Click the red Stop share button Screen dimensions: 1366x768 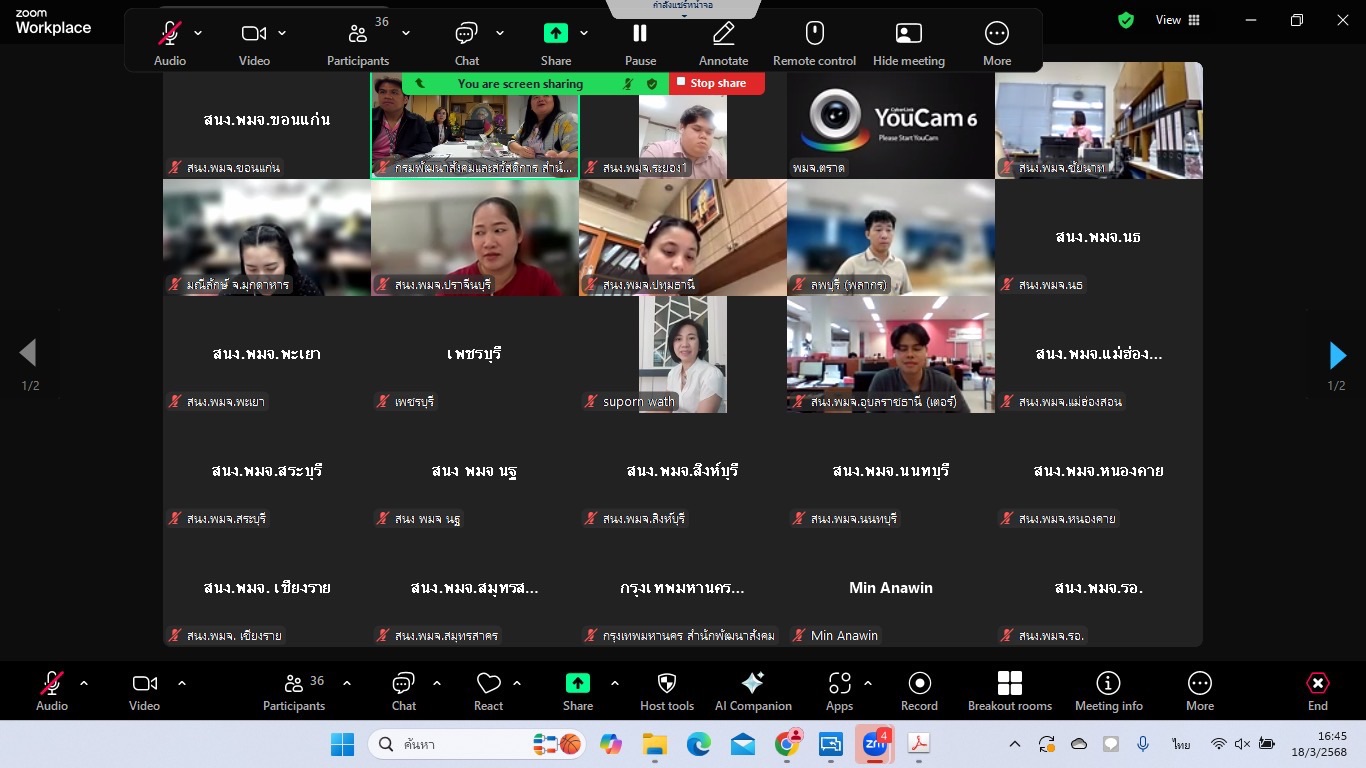pyautogui.click(x=717, y=83)
